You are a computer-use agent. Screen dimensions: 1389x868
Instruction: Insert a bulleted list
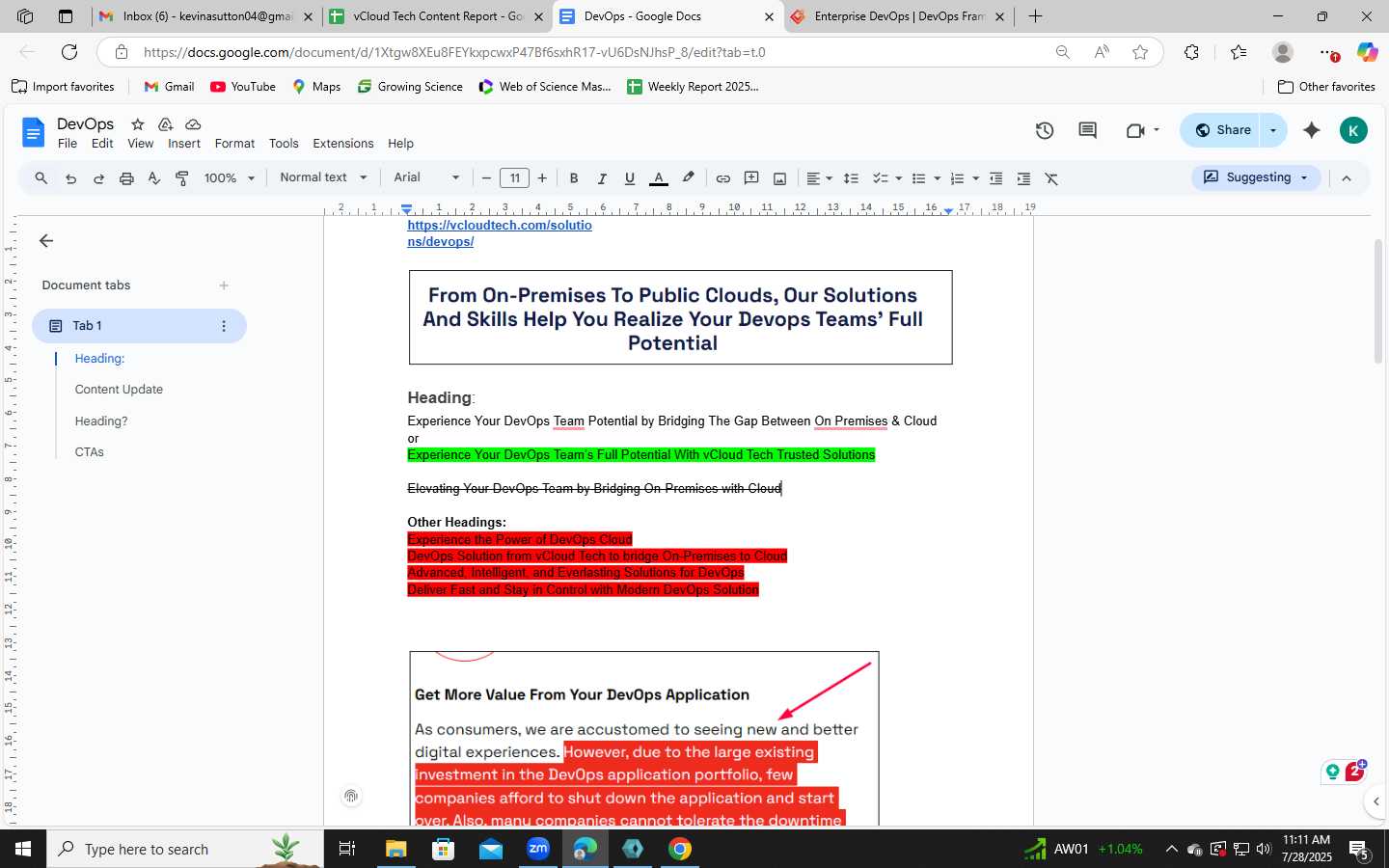(x=918, y=178)
